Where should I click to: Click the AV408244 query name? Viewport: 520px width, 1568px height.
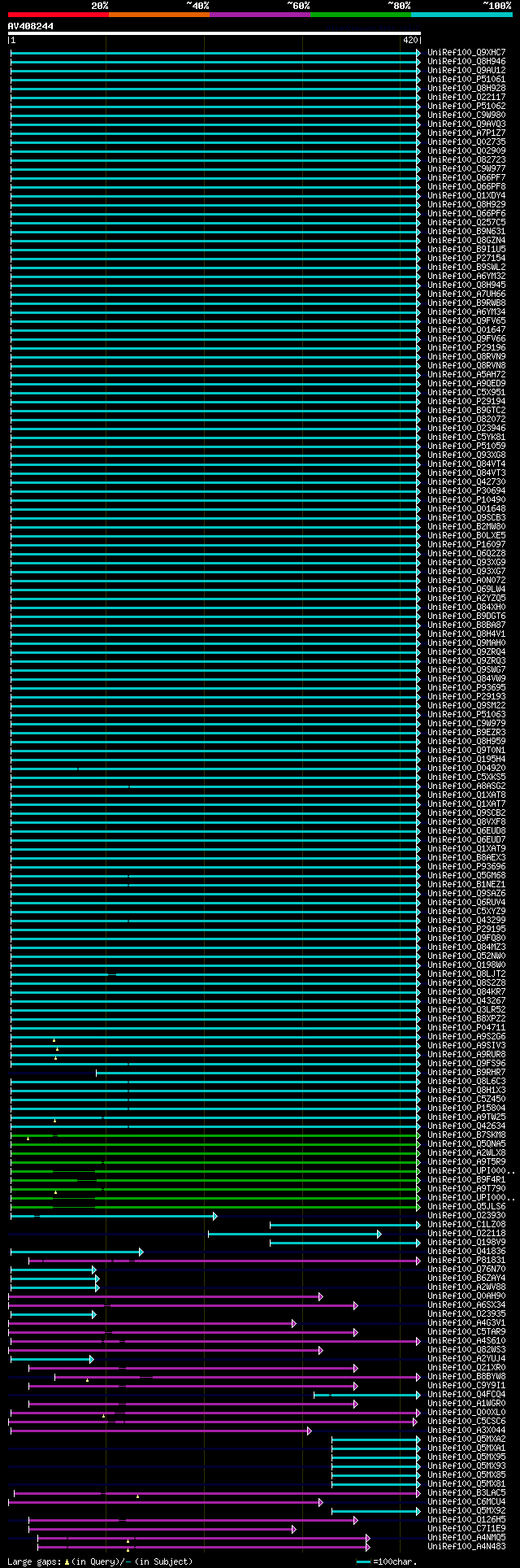[31, 26]
